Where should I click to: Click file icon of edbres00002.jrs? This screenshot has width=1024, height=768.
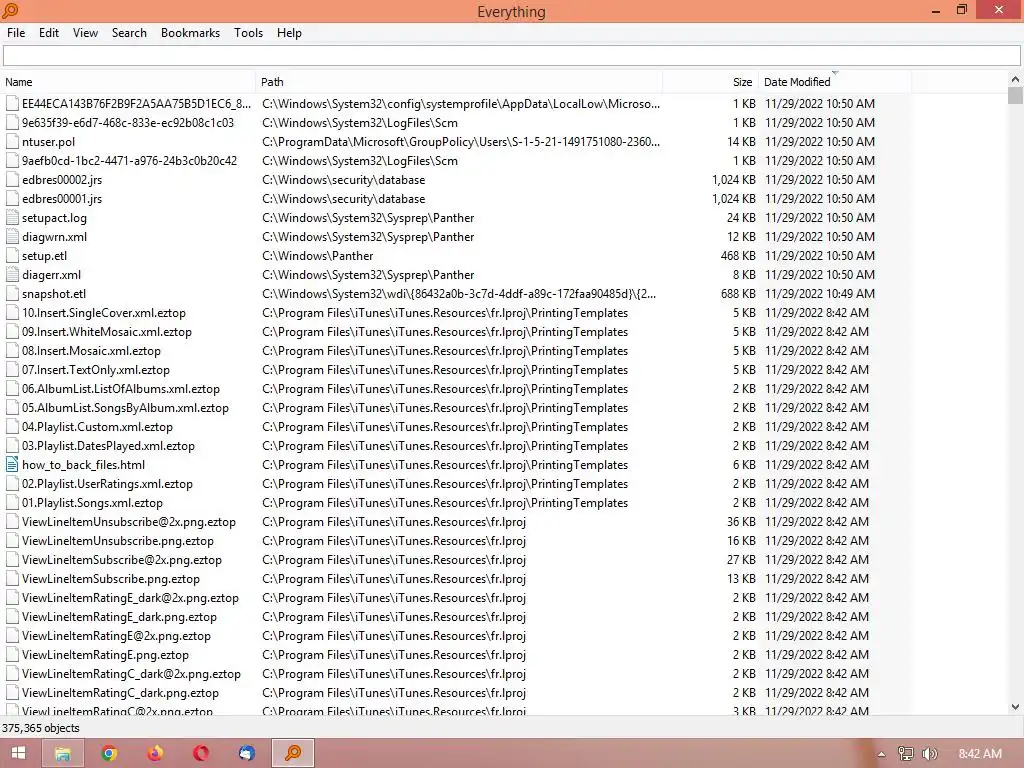pos(12,180)
